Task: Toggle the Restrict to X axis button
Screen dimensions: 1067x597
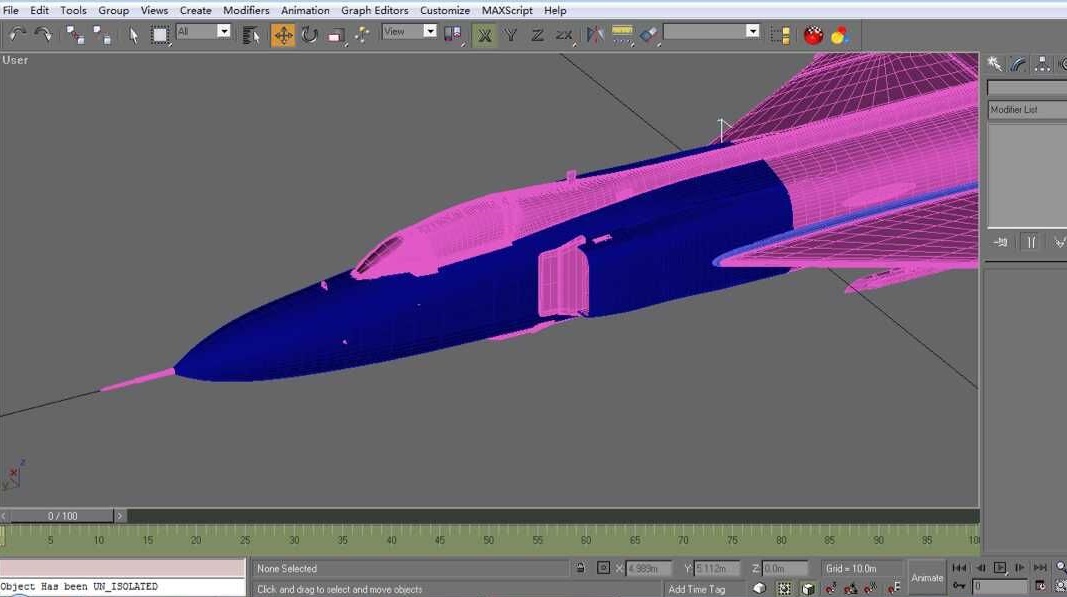Action: point(485,35)
